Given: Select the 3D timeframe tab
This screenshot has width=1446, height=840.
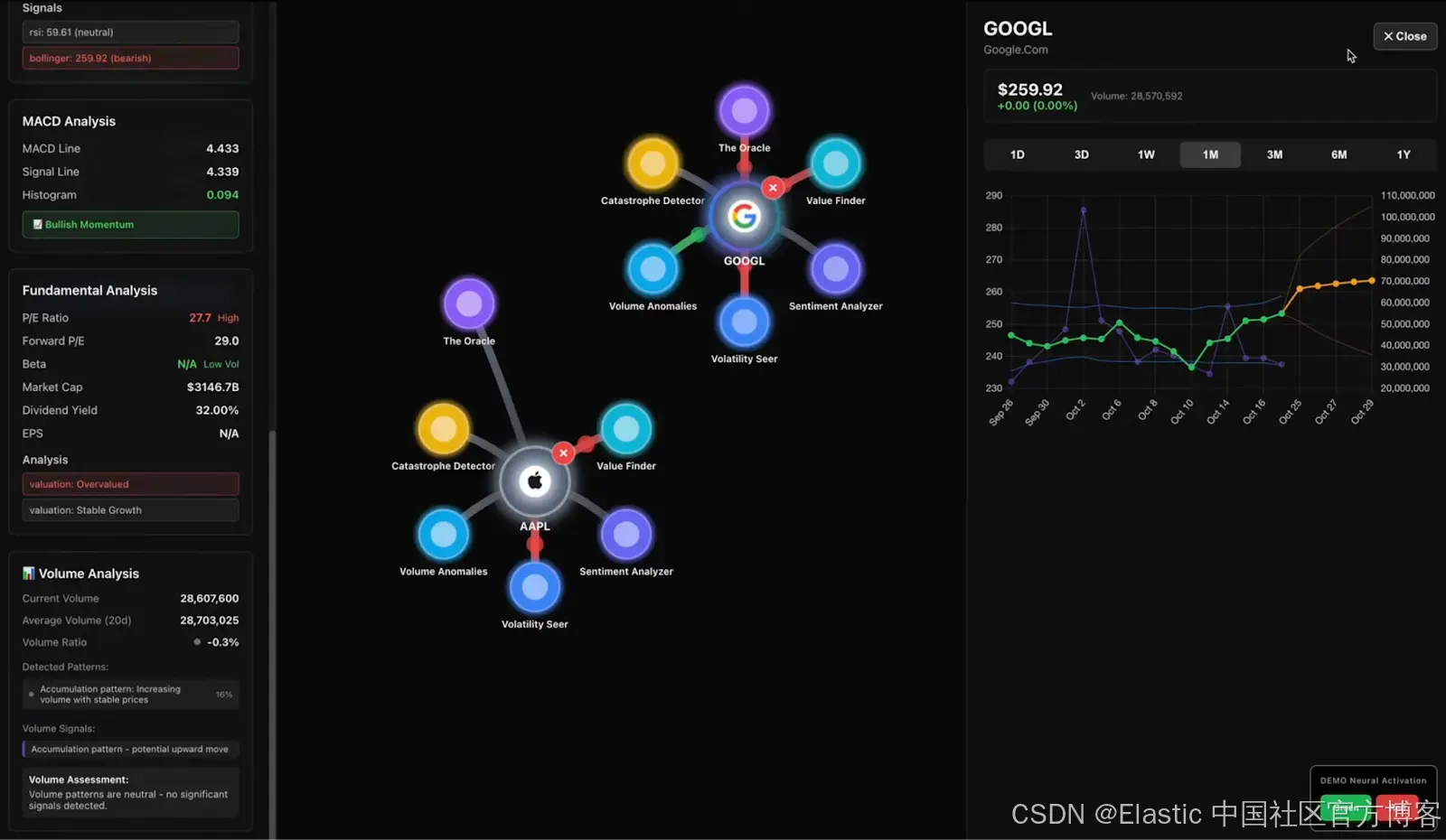Looking at the screenshot, I should click(x=1081, y=154).
